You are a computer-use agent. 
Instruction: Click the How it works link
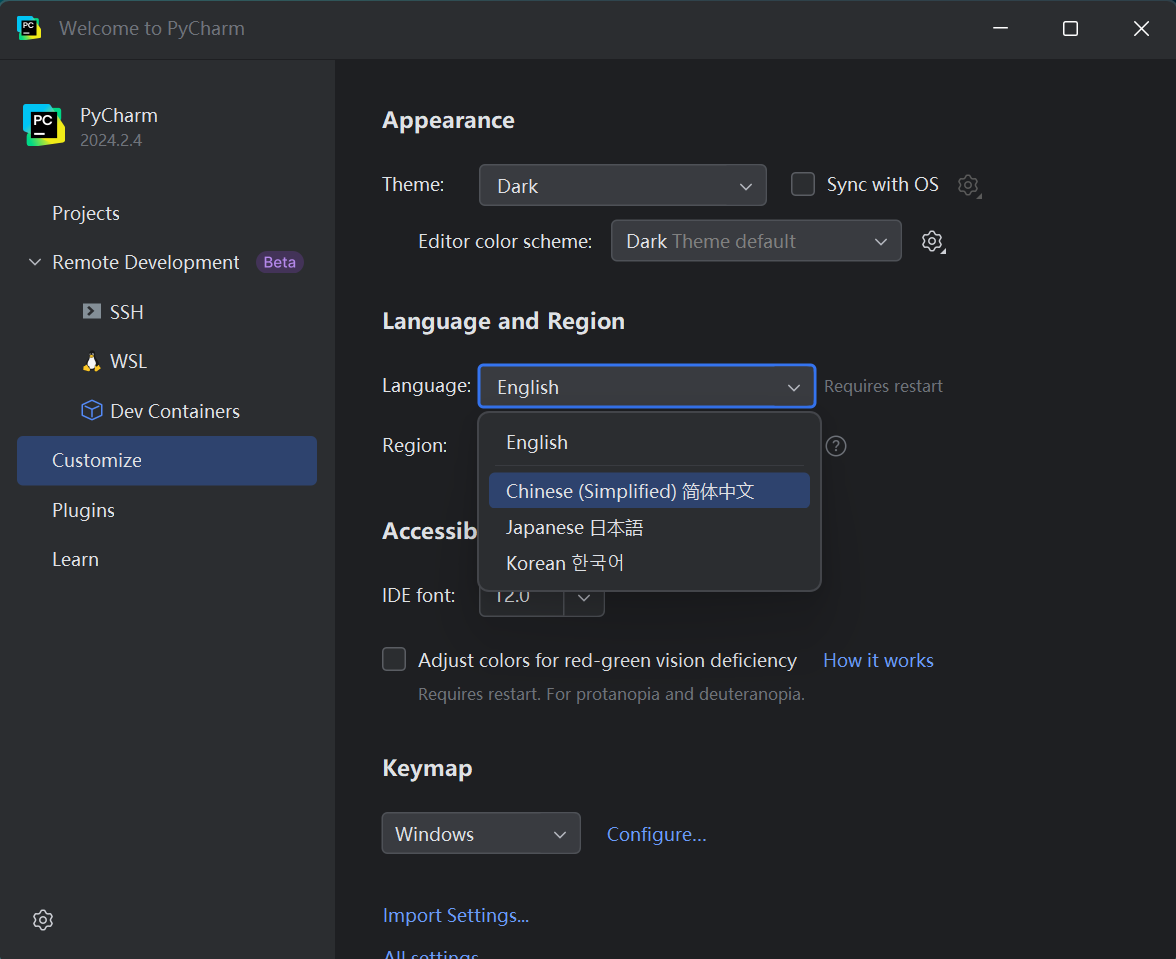coord(878,660)
